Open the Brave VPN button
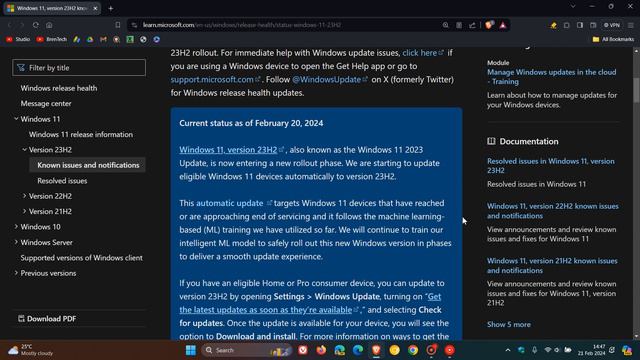Screen dimensions: 640x360 612,25
